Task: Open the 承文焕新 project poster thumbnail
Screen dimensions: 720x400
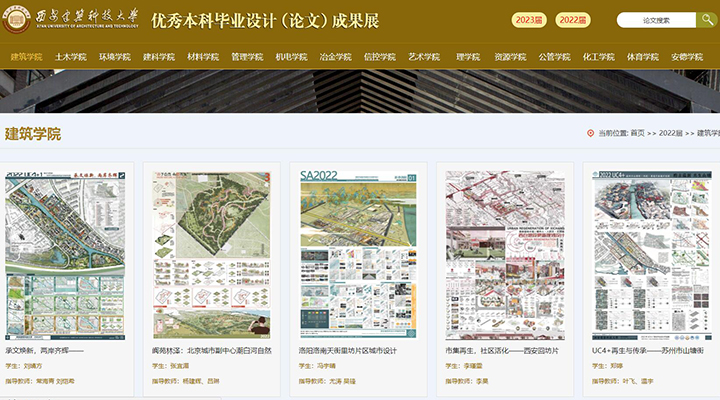Action: (65, 255)
